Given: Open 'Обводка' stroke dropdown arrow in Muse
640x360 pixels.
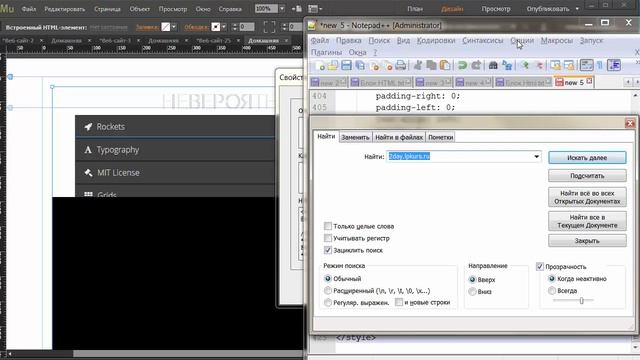Looking at the screenshot, I should [224, 27].
